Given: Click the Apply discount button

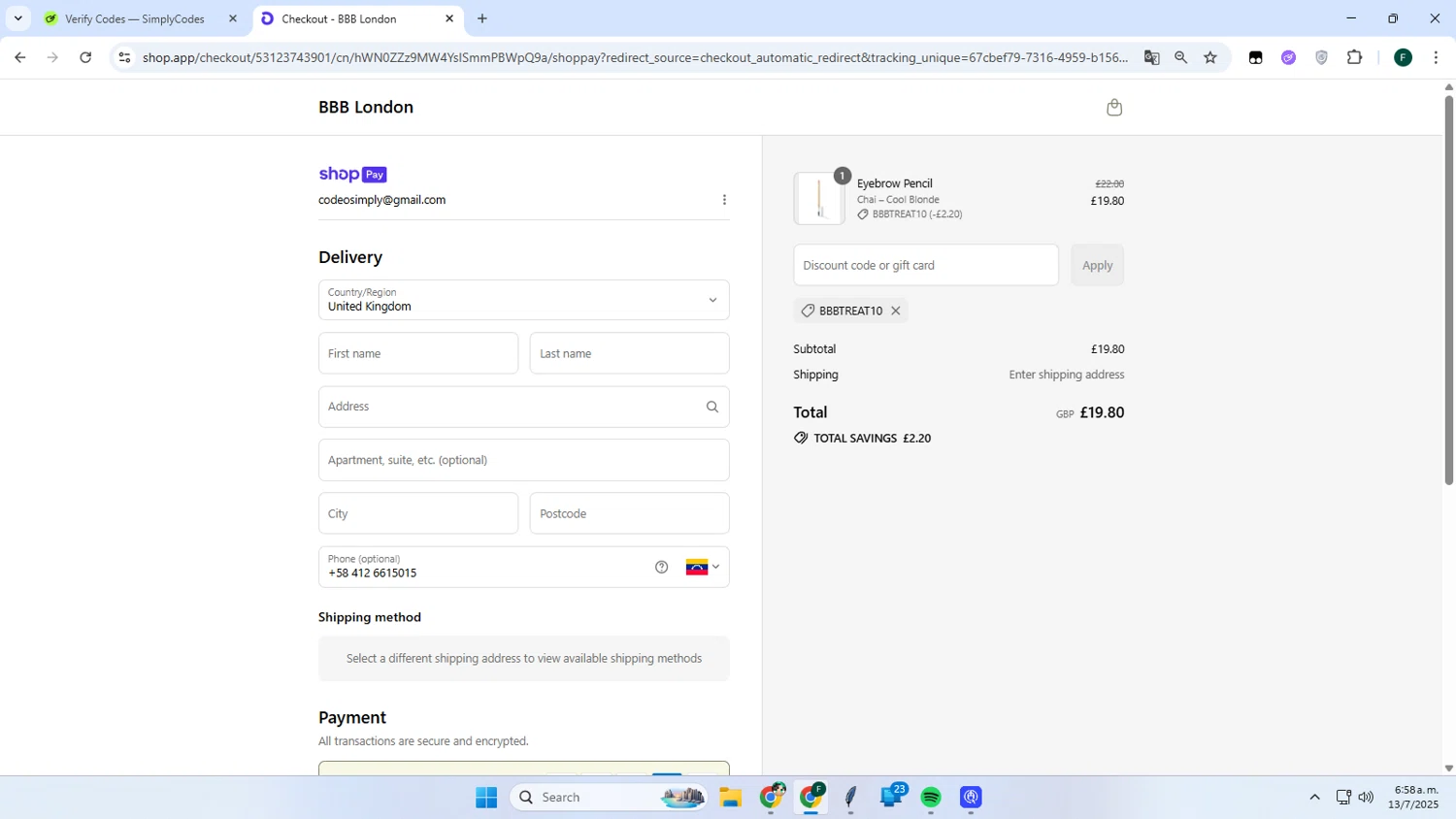Looking at the screenshot, I should [x=1097, y=265].
